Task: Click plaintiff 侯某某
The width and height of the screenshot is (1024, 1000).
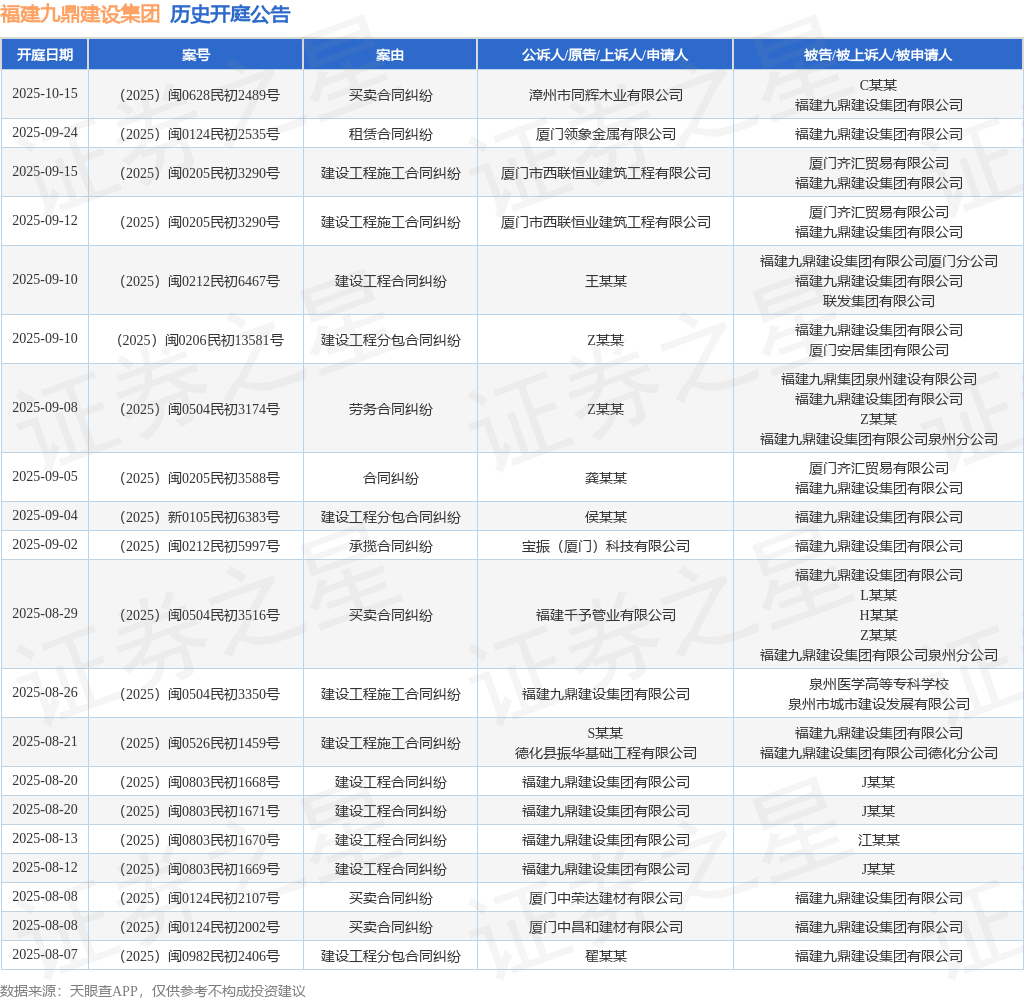Action: (605, 518)
